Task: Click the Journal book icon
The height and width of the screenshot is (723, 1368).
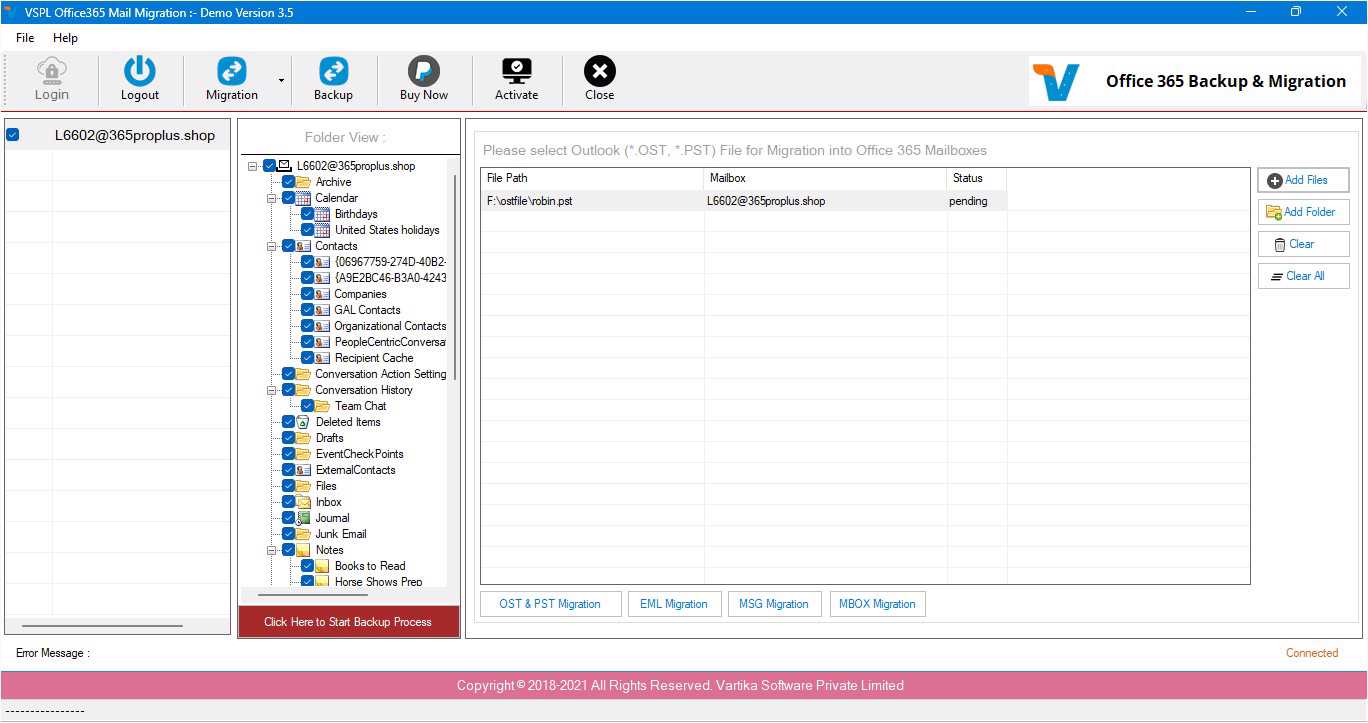Action: tap(304, 518)
